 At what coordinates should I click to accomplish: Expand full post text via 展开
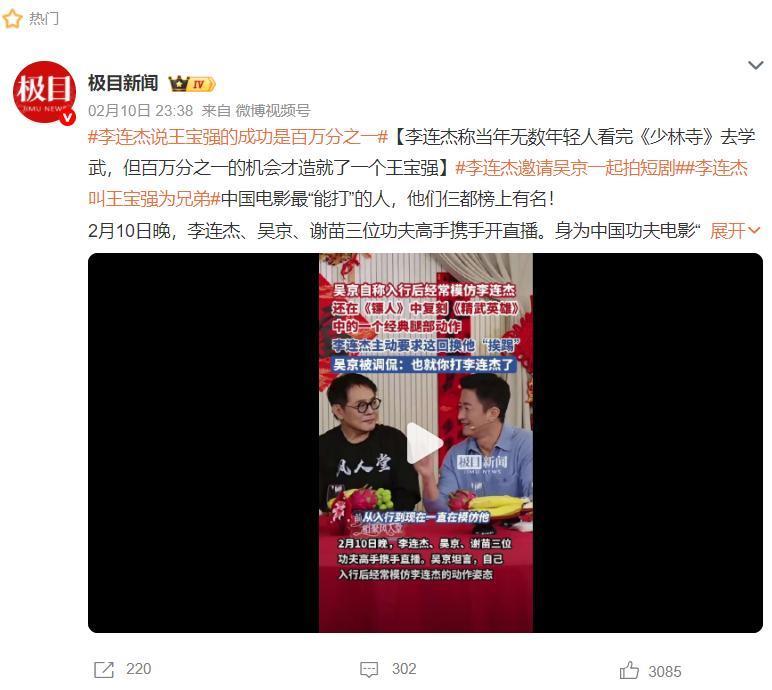click(735, 230)
